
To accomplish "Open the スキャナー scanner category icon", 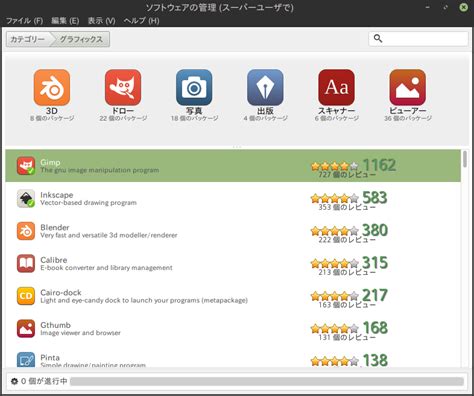I will point(336,87).
